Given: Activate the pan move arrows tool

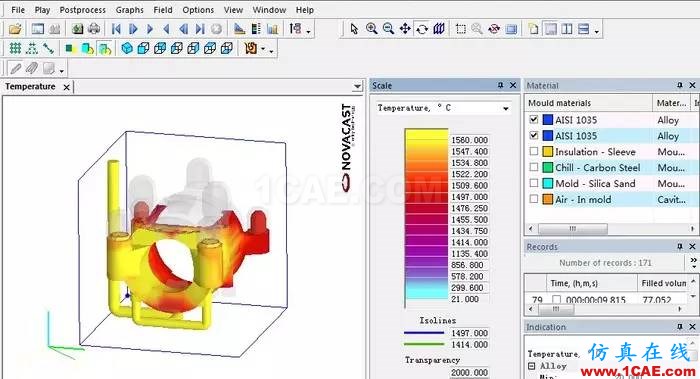Looking at the screenshot, I should pyautogui.click(x=405, y=29).
